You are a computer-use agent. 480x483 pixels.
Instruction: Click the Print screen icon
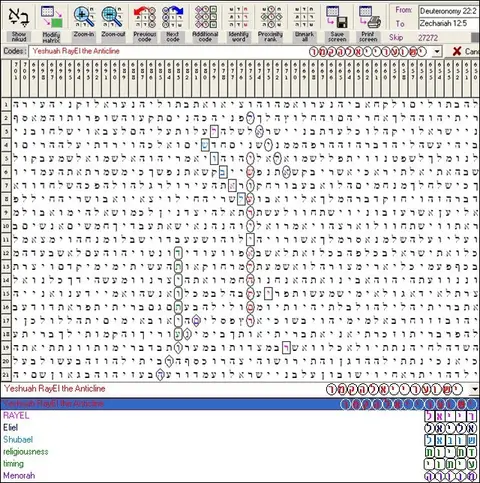click(x=369, y=17)
